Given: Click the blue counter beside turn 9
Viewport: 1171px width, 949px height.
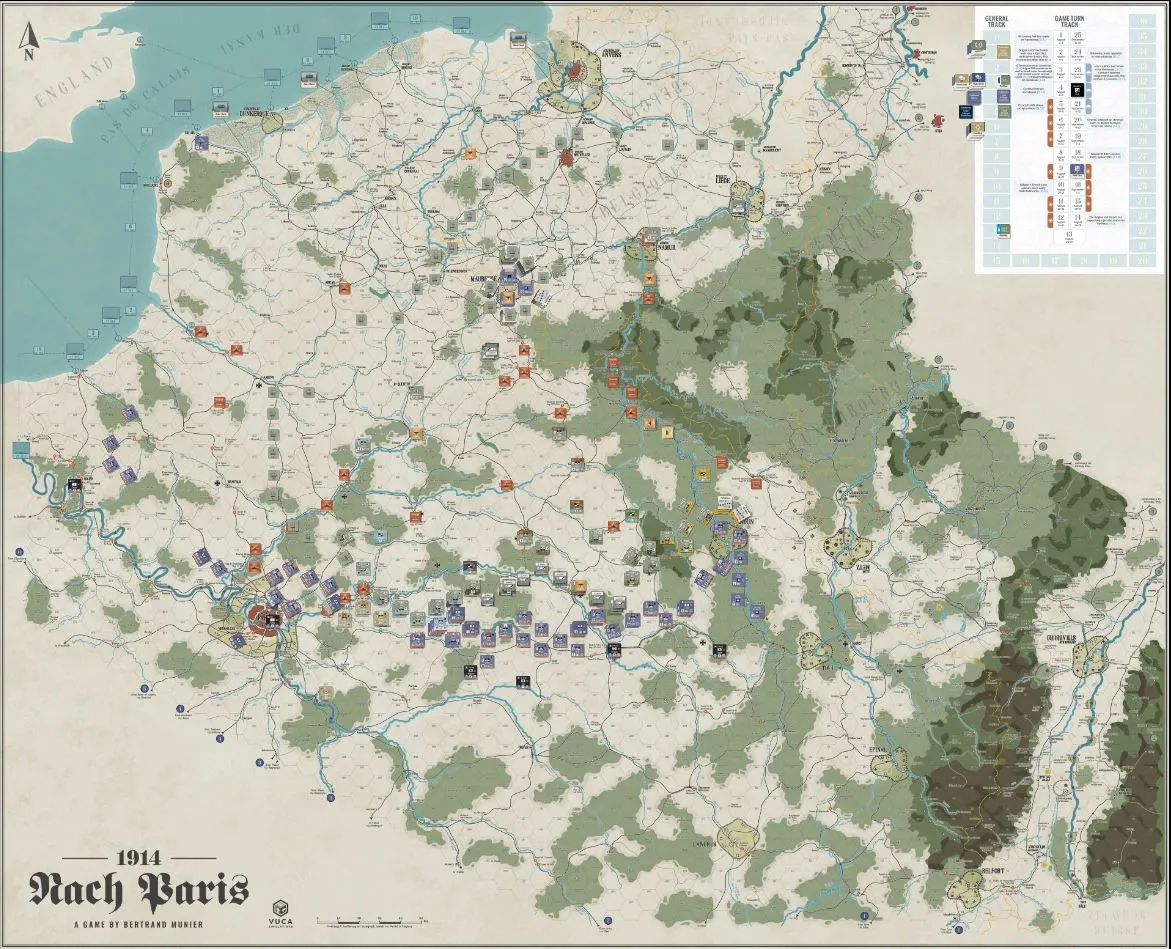Looking at the screenshot, I should click(x=1078, y=171).
